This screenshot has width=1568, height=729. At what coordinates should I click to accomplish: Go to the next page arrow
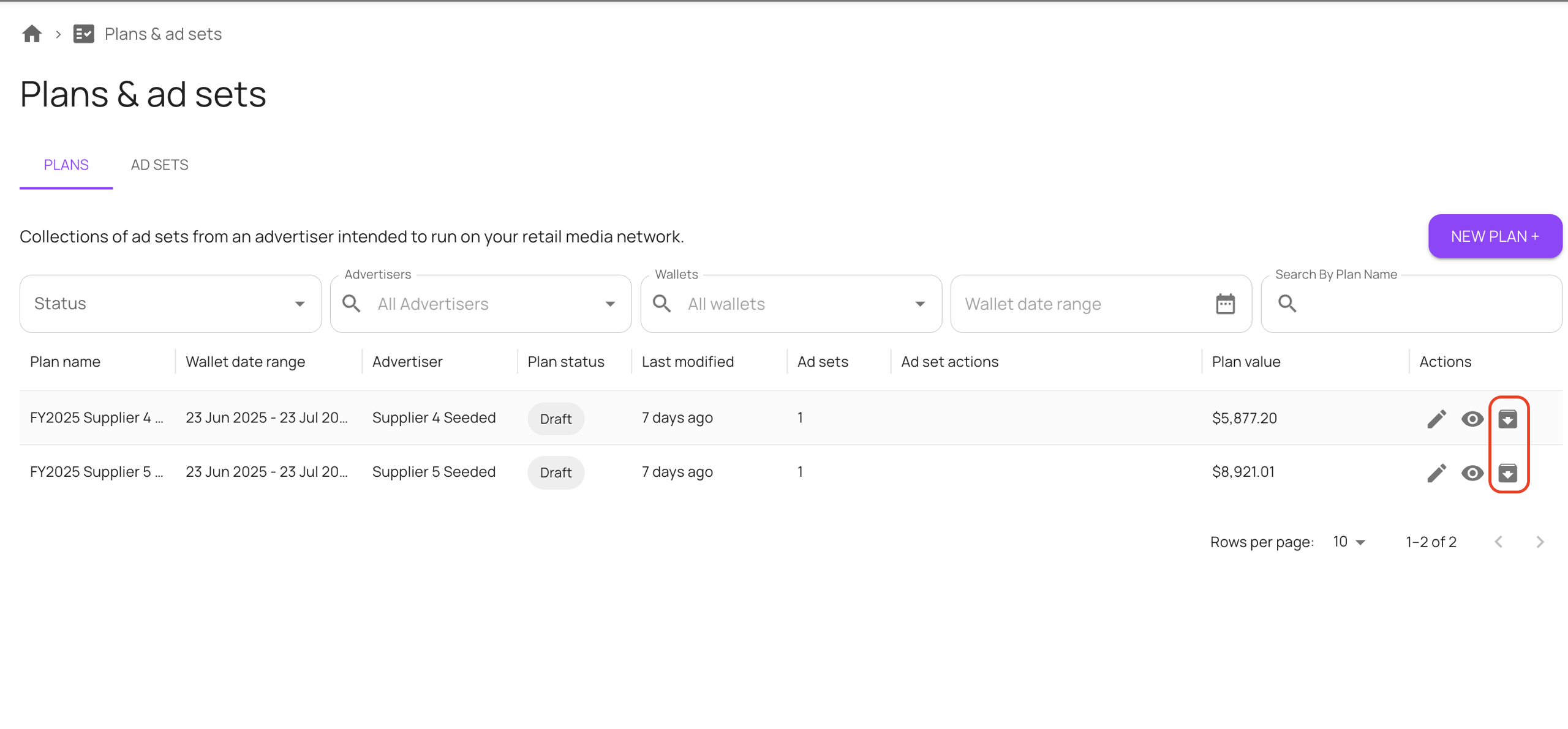click(x=1540, y=542)
